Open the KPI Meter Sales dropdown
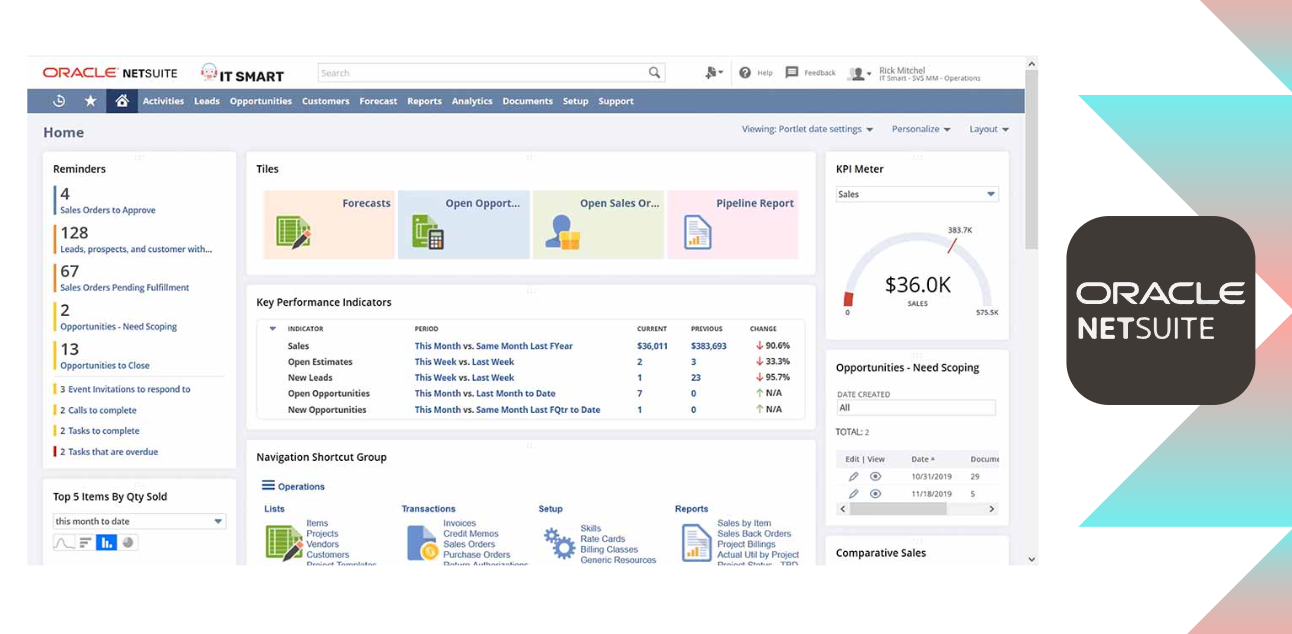This screenshot has height=634, width=1292. (917, 194)
